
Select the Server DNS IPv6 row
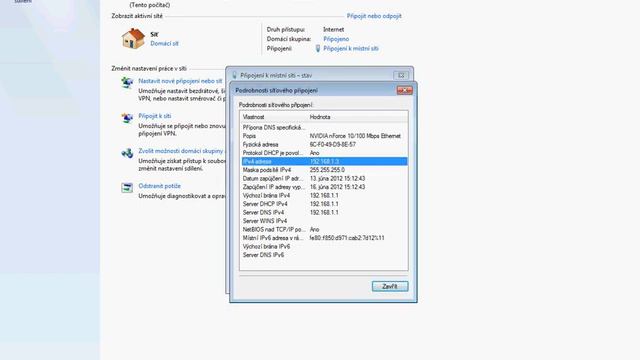tap(324, 255)
